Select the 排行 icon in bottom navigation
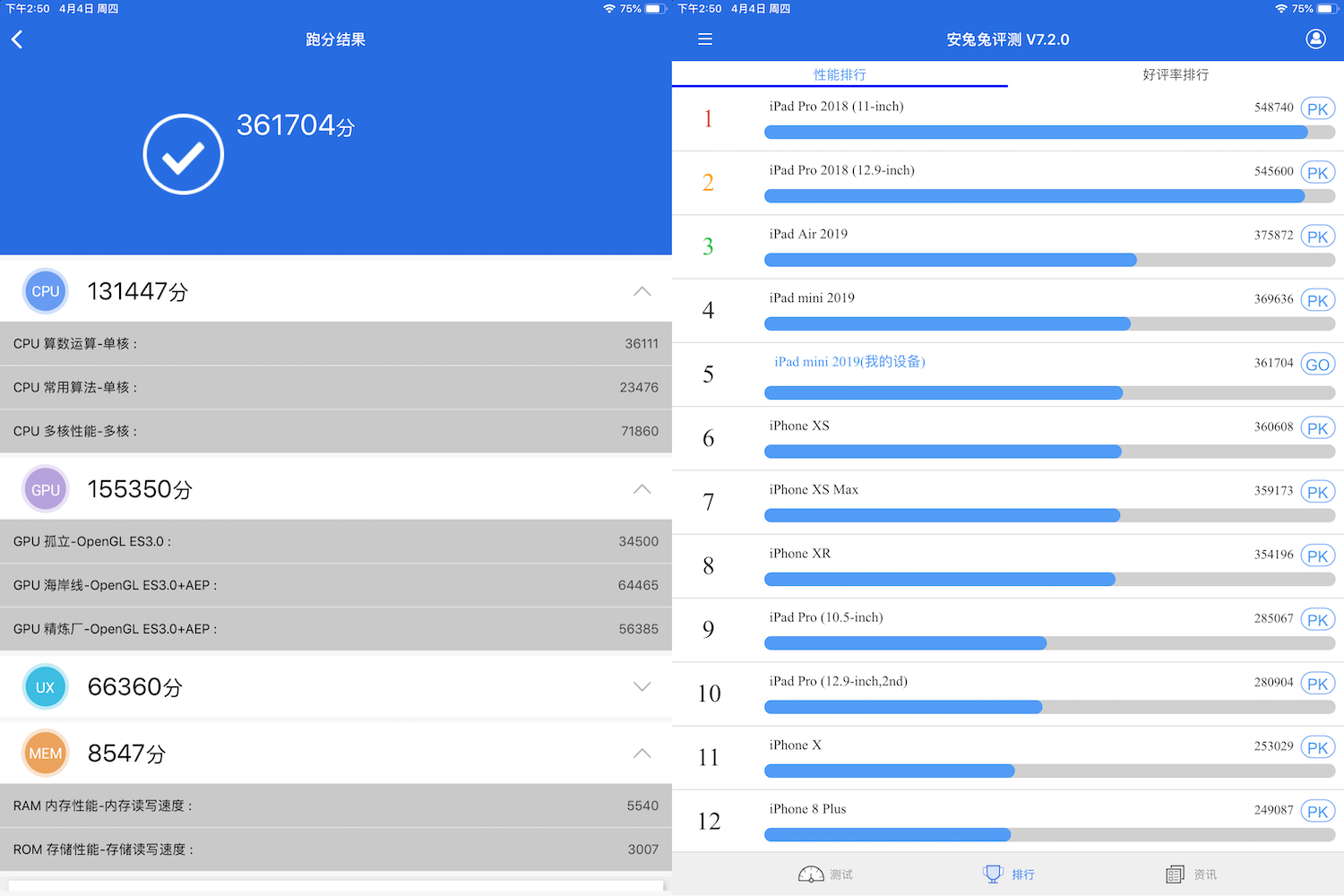Viewport: 1344px width, 896px height. tap(1008, 874)
